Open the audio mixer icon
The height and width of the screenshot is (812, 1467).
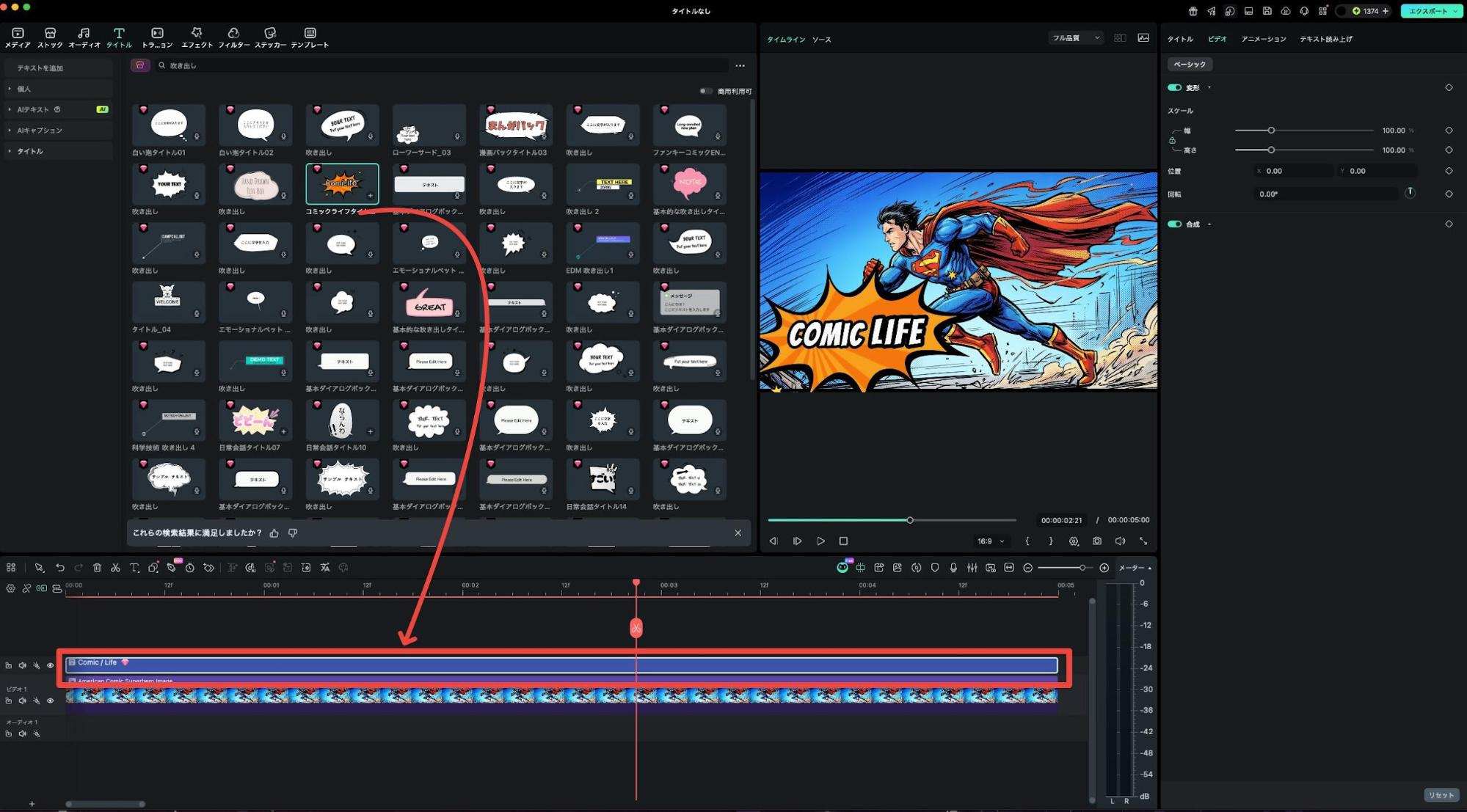click(x=972, y=568)
